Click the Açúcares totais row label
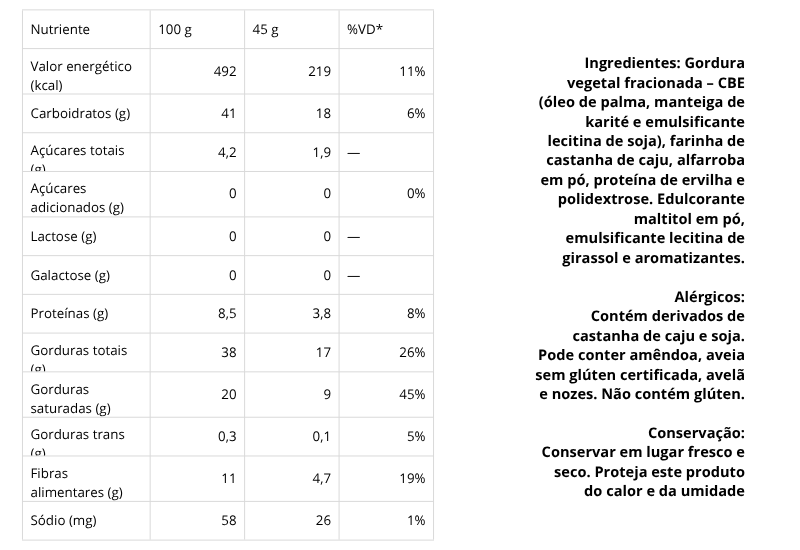800x550 pixels. pyautogui.click(x=77, y=152)
